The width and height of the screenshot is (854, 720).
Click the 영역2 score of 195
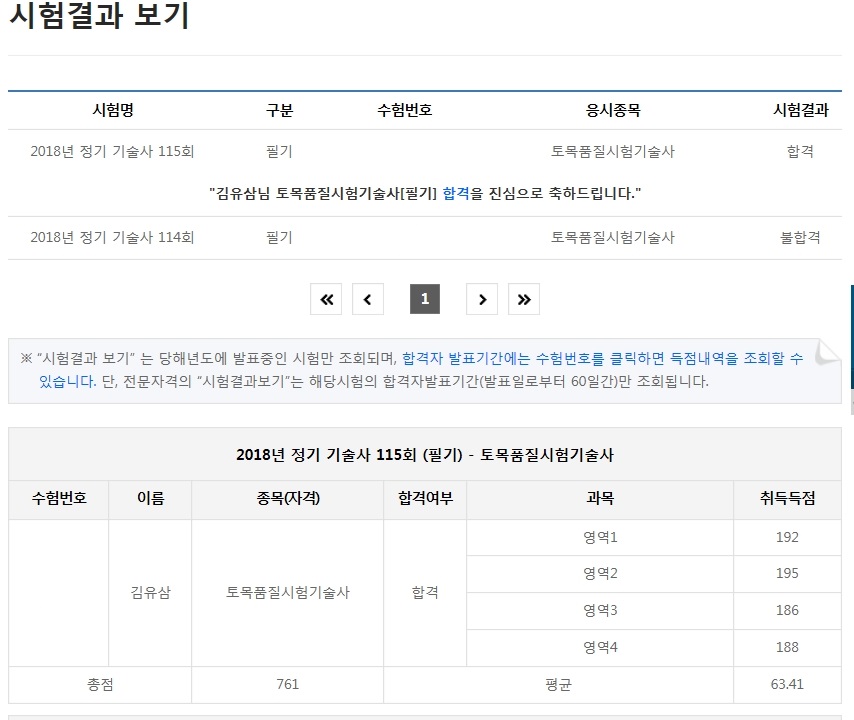[787, 574]
